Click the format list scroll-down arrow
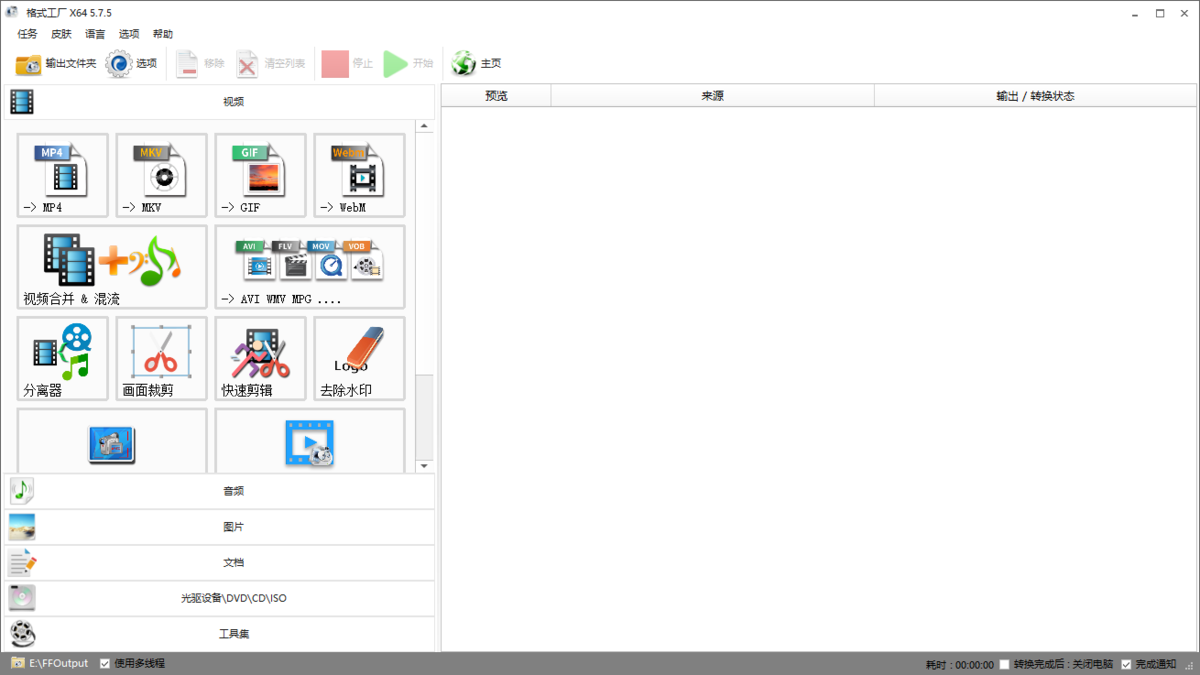Image resolution: width=1200 pixels, height=675 pixels. (x=424, y=466)
